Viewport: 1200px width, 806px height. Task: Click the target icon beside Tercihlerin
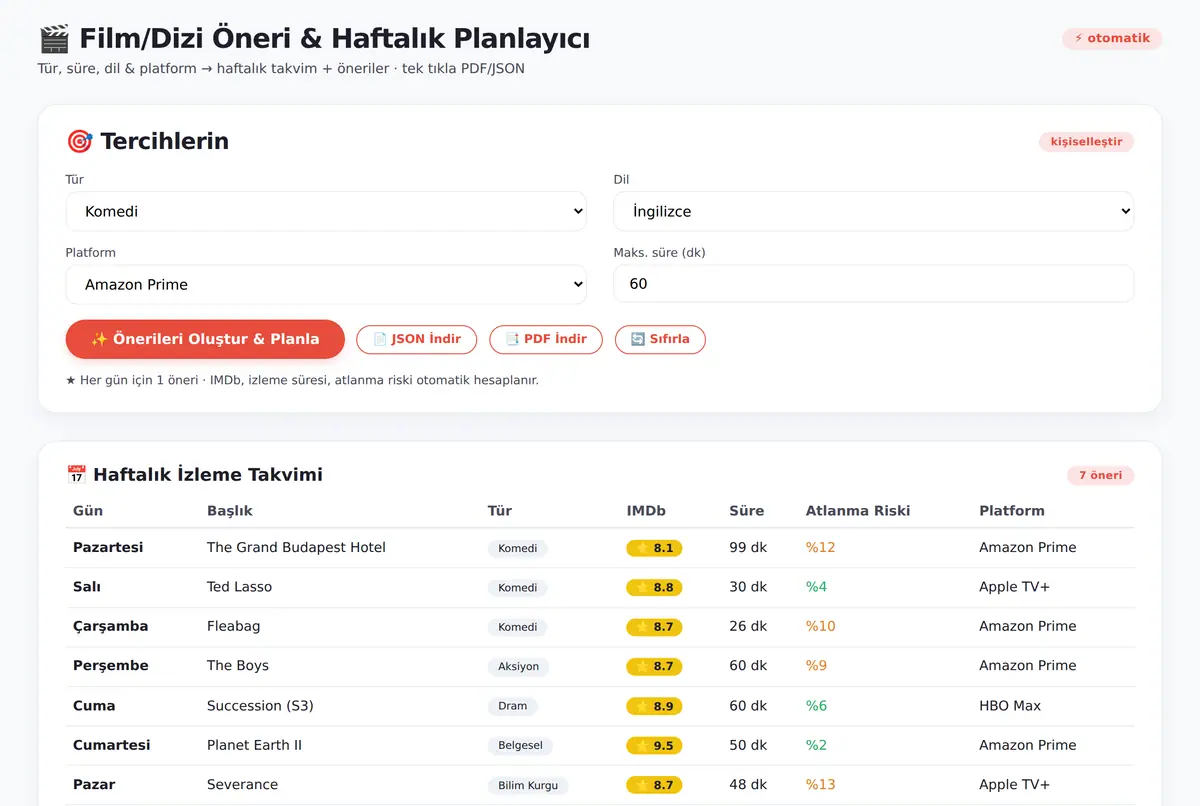pos(79,141)
